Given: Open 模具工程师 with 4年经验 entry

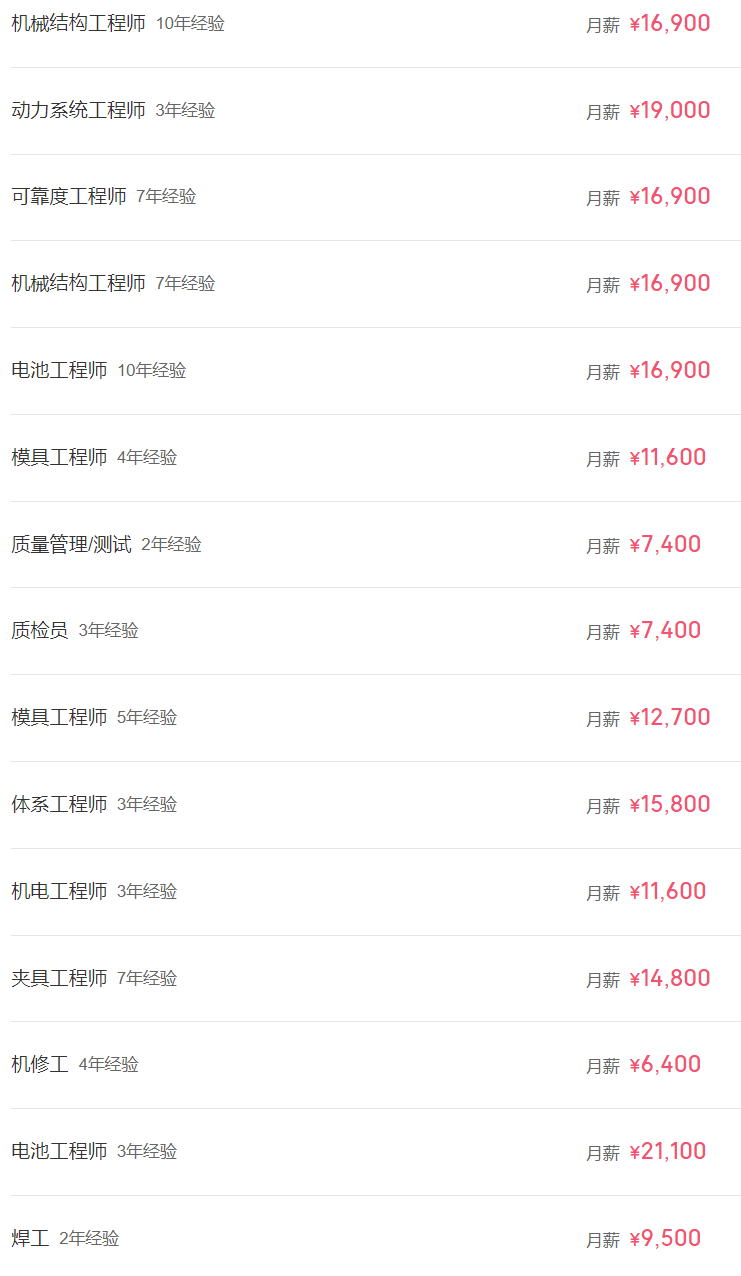Looking at the screenshot, I should click(x=59, y=458).
